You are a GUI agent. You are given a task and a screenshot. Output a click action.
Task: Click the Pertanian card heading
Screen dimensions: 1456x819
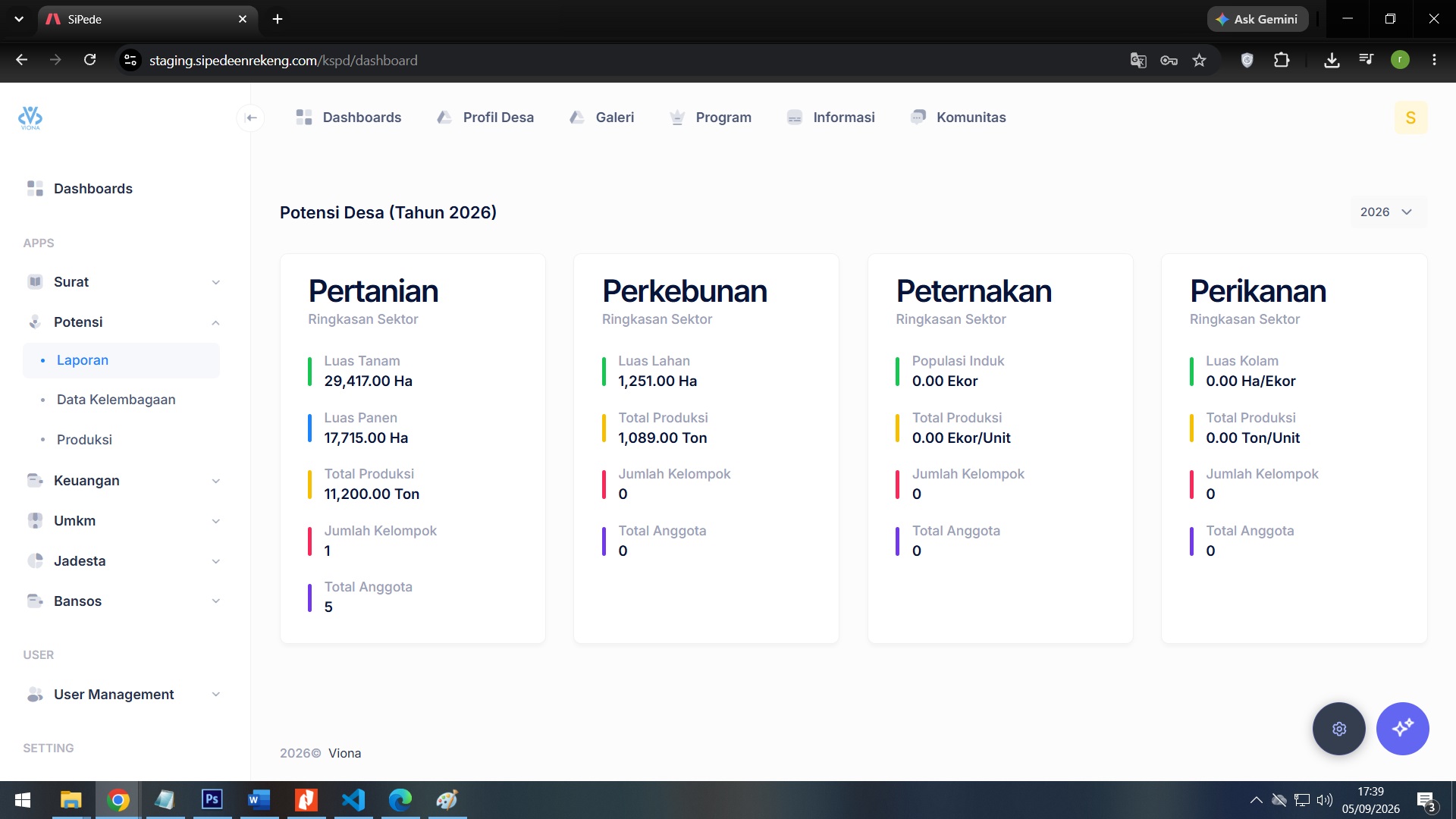[373, 291]
